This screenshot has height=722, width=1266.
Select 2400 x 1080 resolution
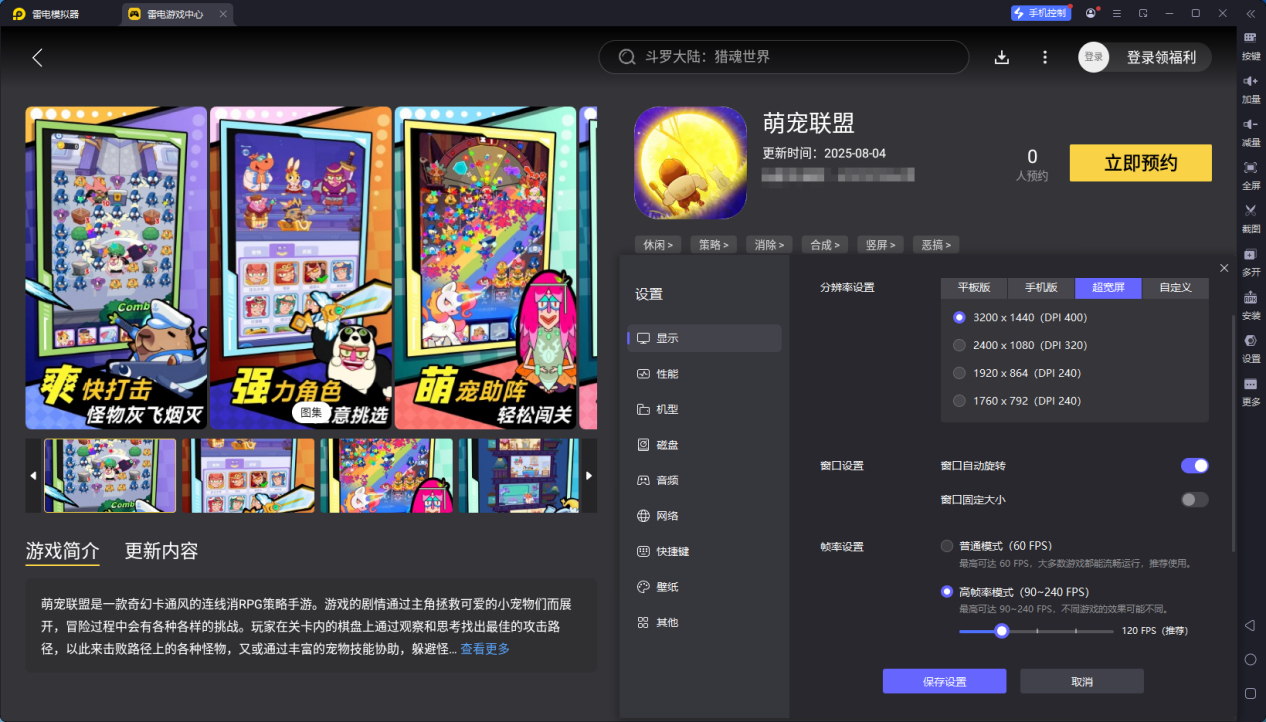[x=960, y=345]
